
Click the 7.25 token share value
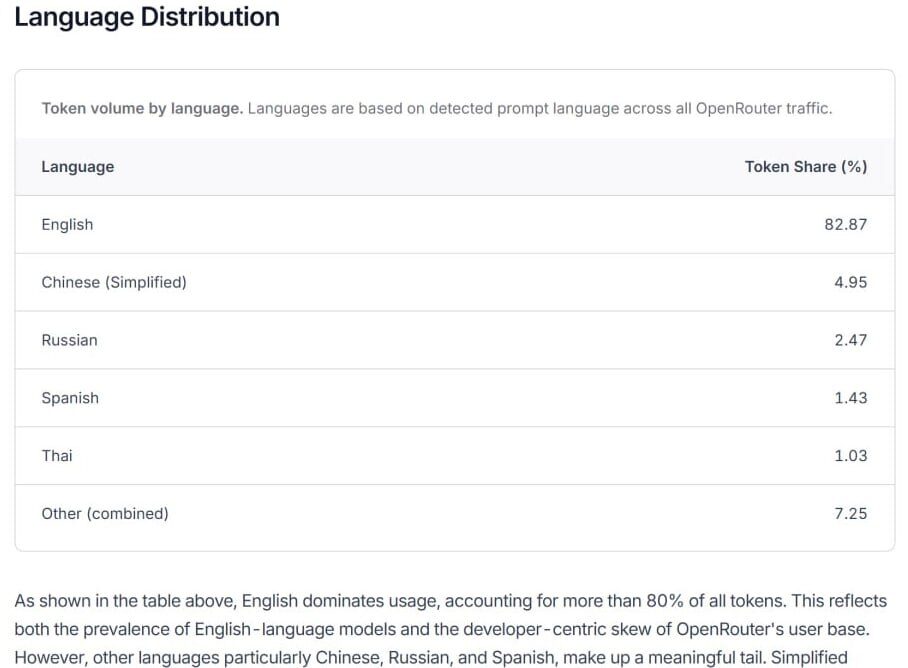(x=850, y=514)
